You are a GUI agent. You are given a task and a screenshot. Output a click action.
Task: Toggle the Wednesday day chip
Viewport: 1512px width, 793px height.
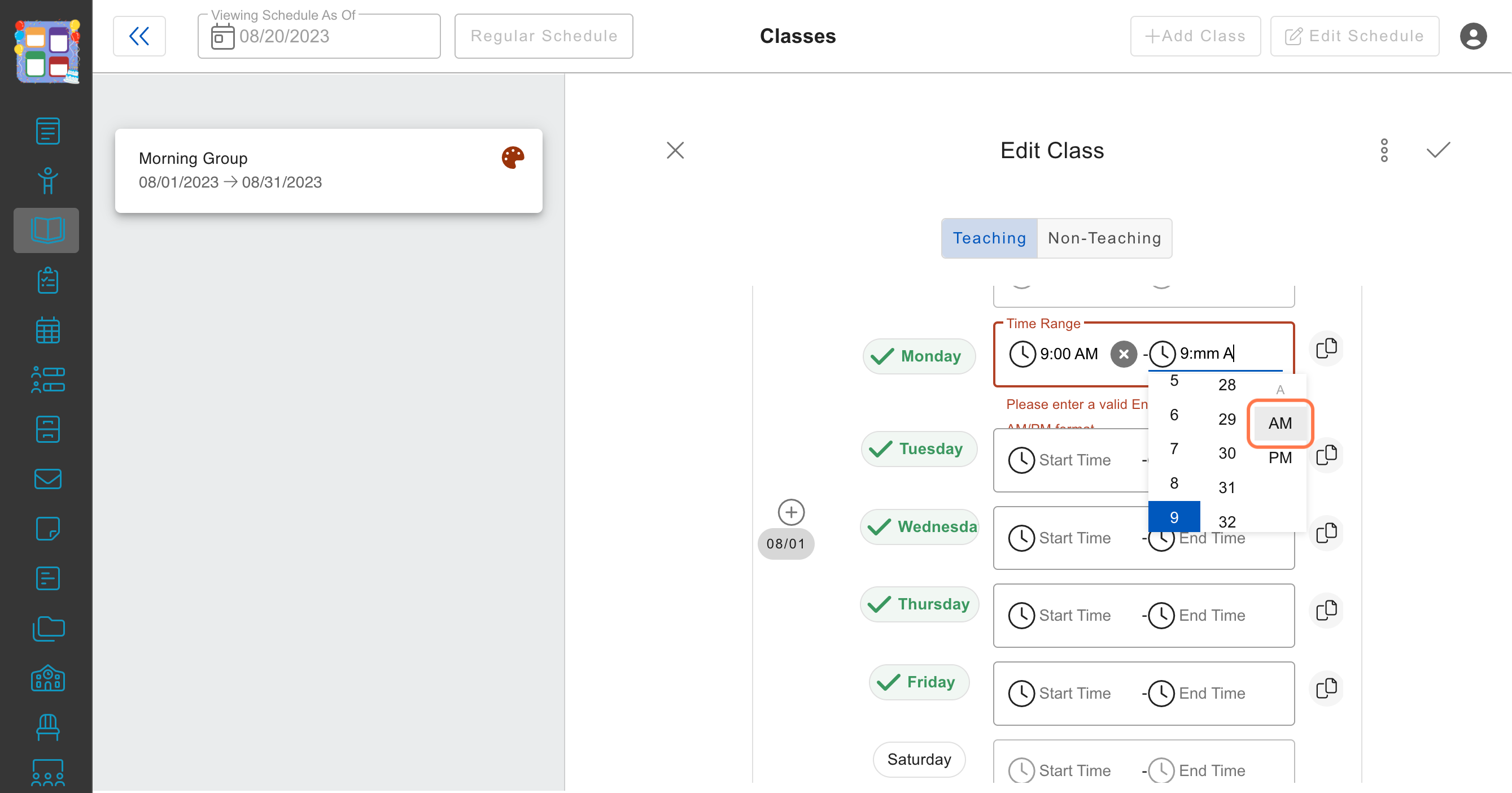(x=919, y=527)
